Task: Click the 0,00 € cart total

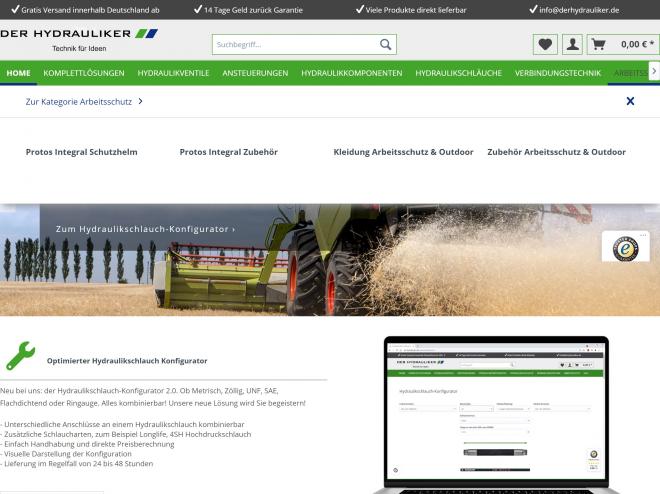Action: point(637,44)
